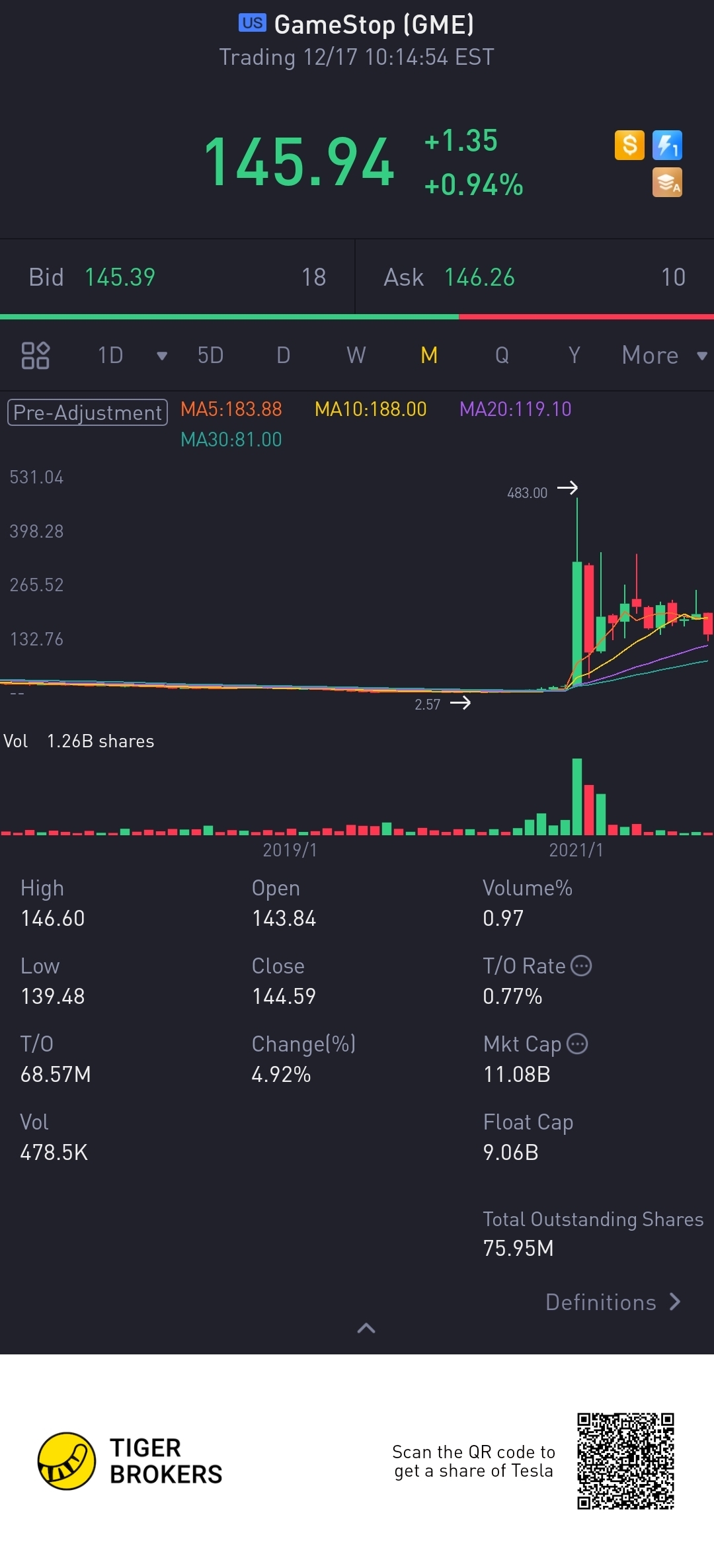Screen dimensions: 714x1568
Task: Tap the arrow beside 483.00 high marker
Action: tap(567, 488)
